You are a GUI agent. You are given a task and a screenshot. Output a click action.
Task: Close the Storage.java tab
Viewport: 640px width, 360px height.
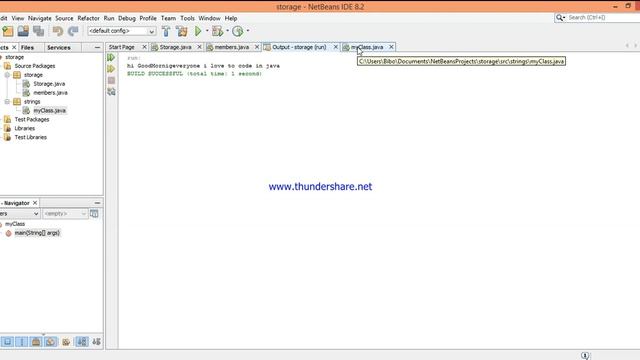point(199,47)
